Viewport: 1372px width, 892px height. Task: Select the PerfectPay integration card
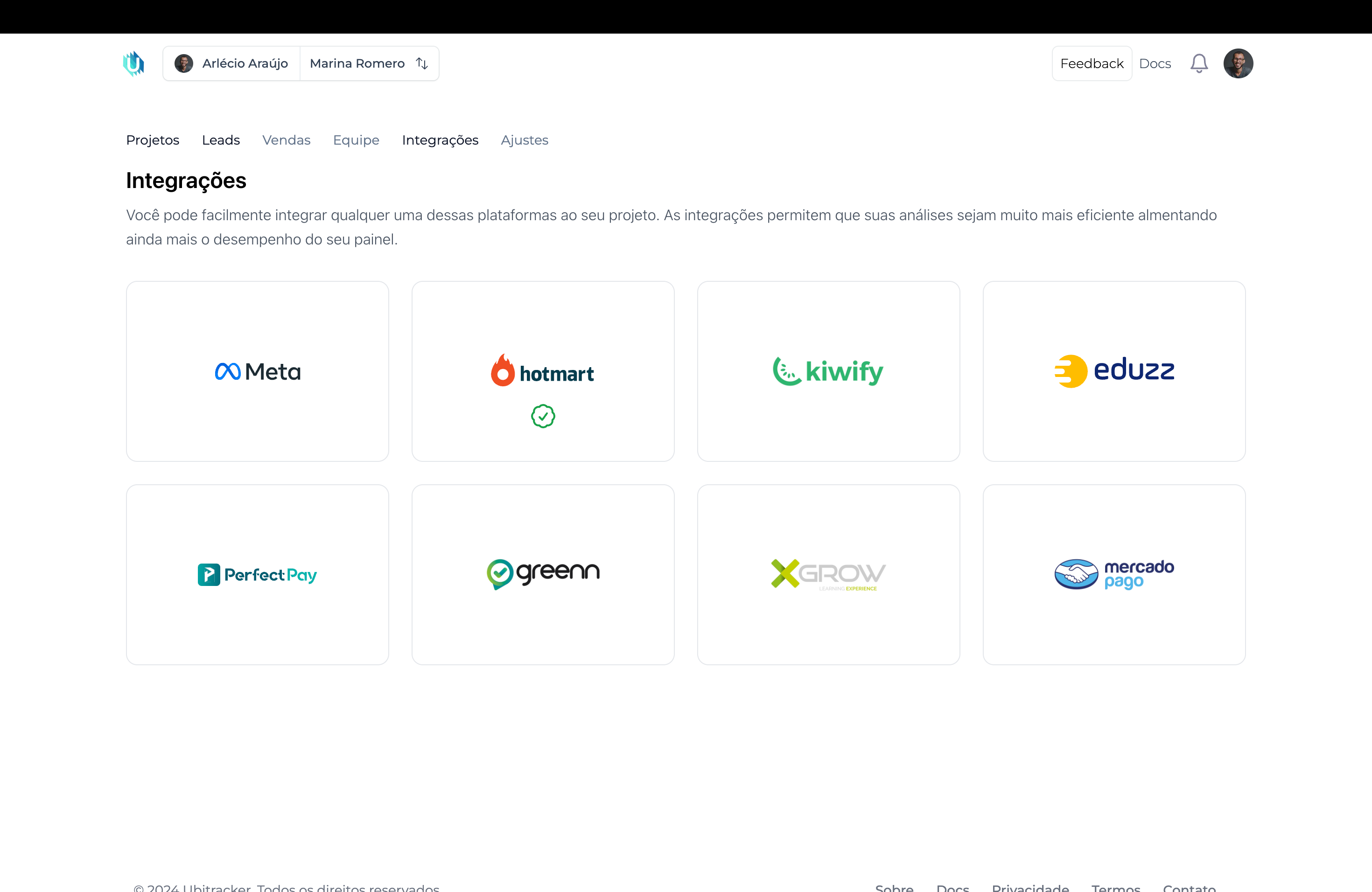(x=258, y=574)
